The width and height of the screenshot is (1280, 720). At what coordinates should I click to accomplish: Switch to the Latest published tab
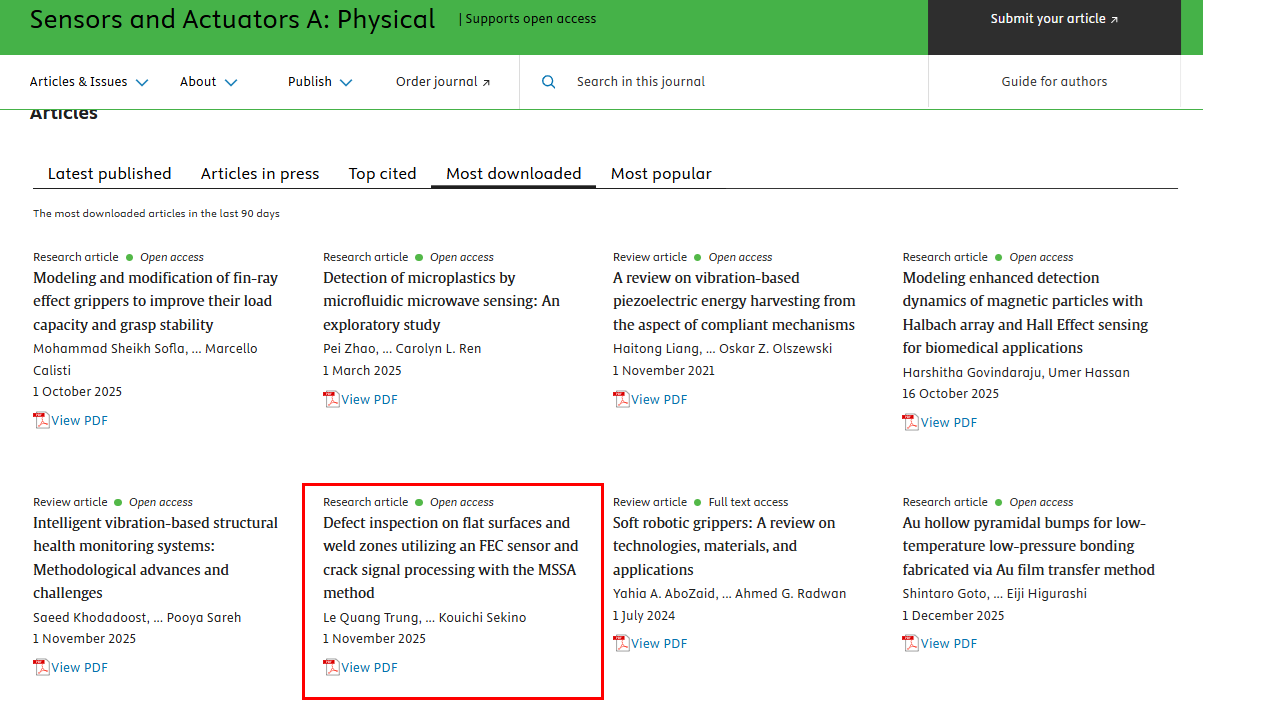click(109, 174)
